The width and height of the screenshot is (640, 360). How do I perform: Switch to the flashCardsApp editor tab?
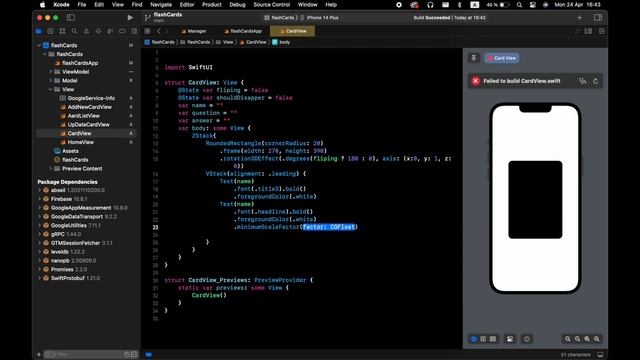click(x=243, y=31)
